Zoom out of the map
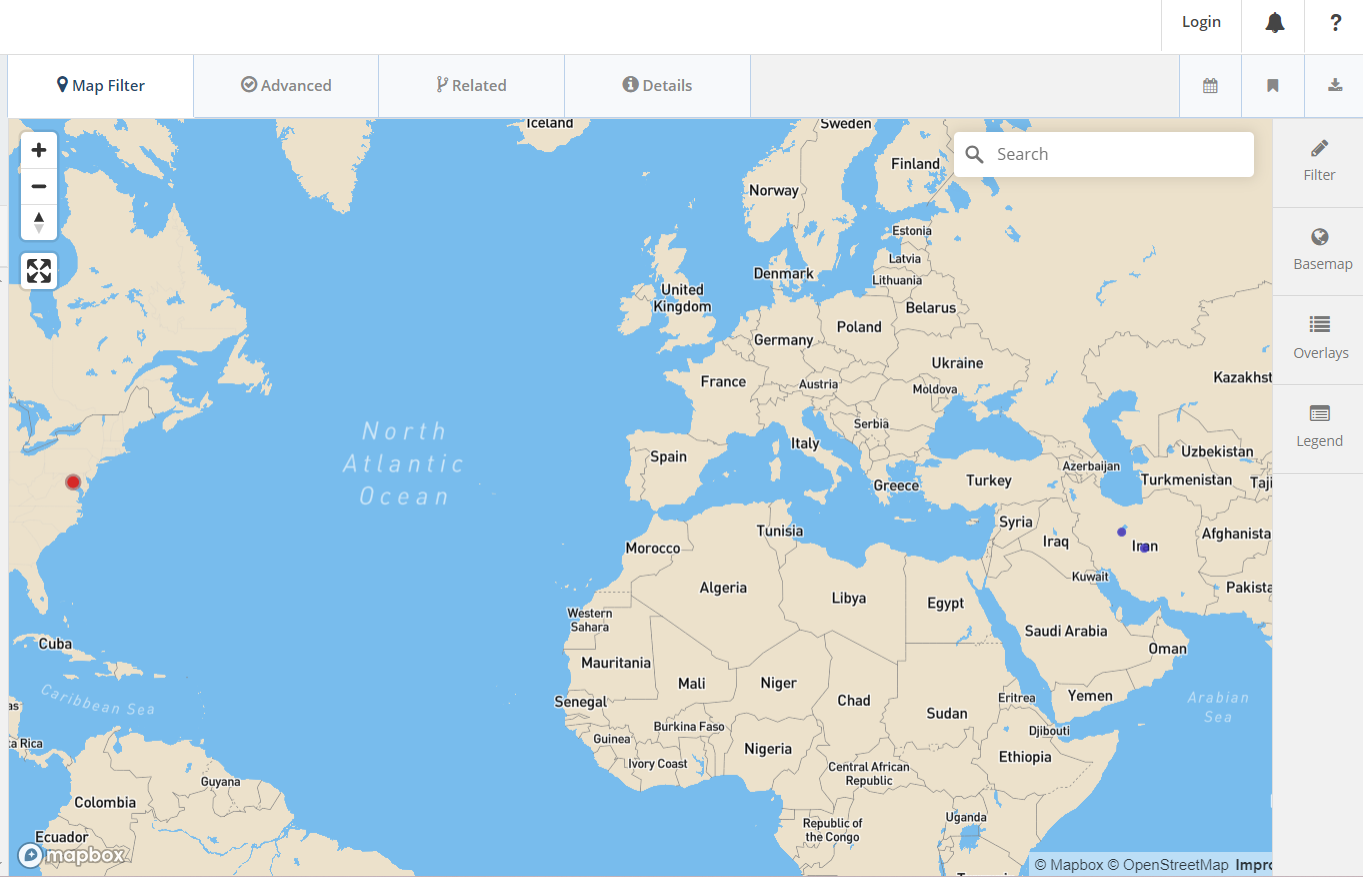Viewport: 1363px width, 877px height. click(39, 186)
